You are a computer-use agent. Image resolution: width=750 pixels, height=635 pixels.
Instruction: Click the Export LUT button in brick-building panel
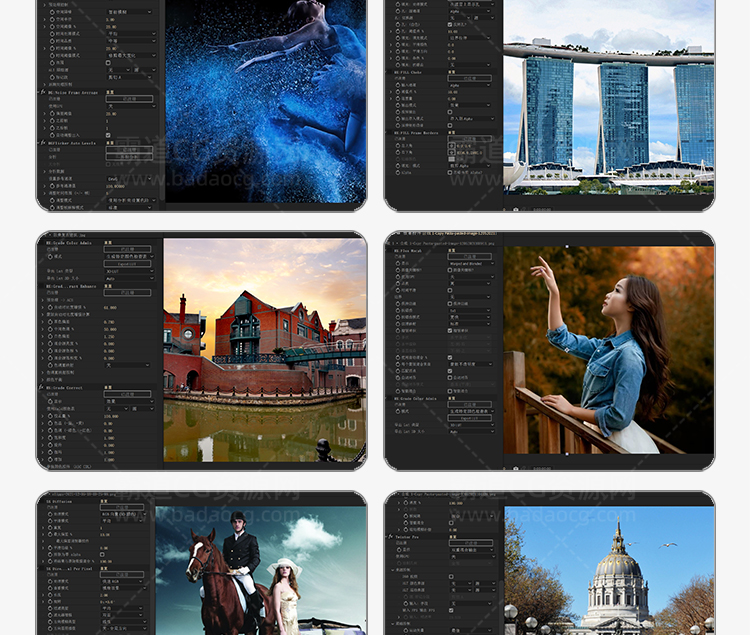pos(127,263)
